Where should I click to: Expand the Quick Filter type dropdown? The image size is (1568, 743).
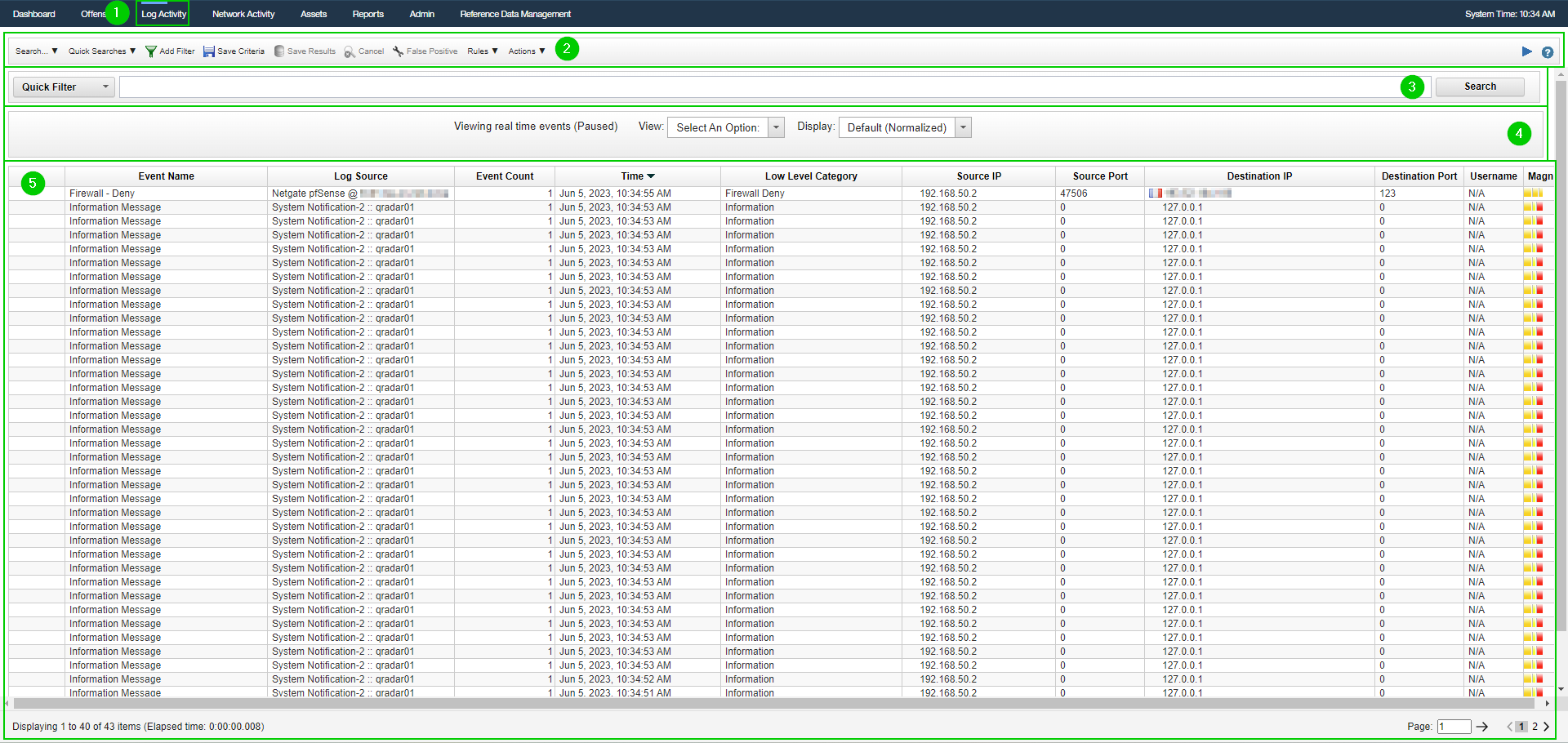[x=64, y=87]
